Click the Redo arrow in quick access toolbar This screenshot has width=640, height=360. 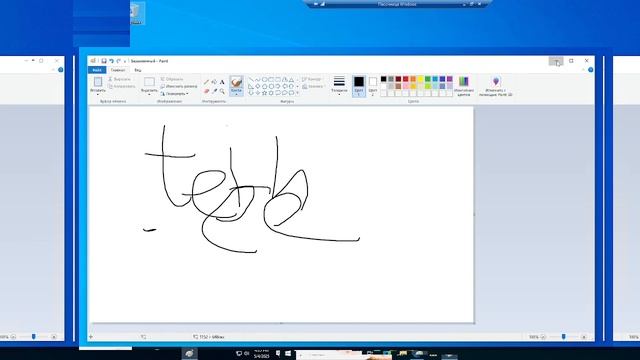[118, 61]
